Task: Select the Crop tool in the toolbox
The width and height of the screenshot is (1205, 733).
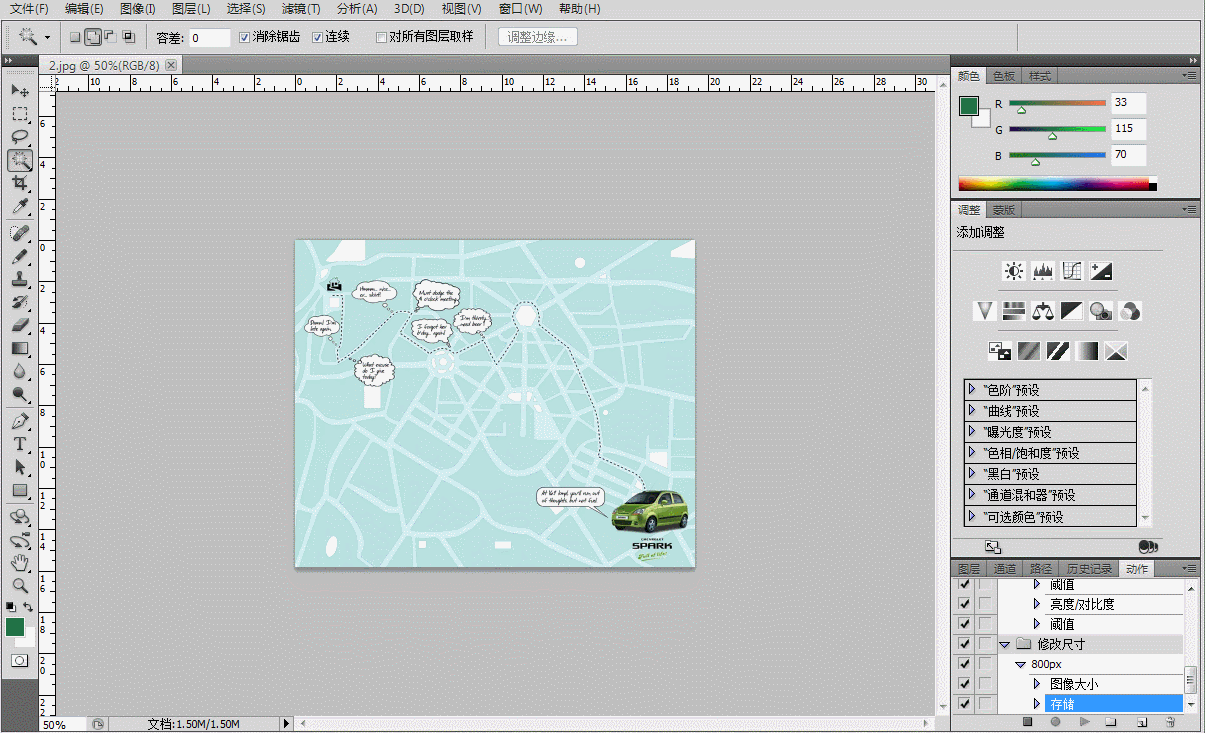Action: pyautogui.click(x=20, y=183)
